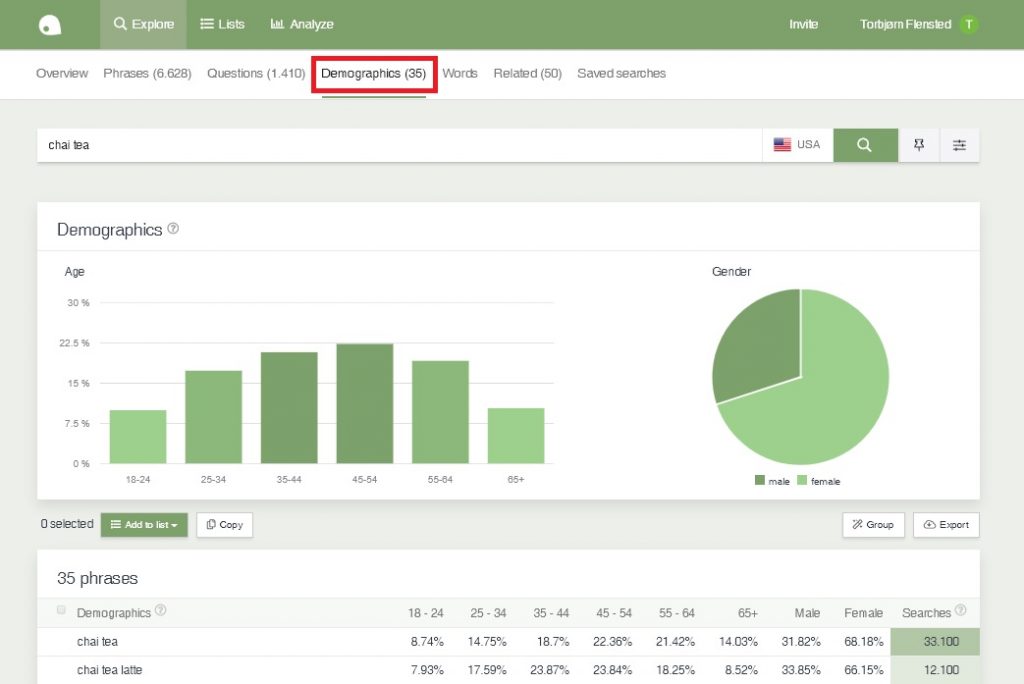Open the Analyze menu
The image size is (1024, 684).
pos(301,24)
